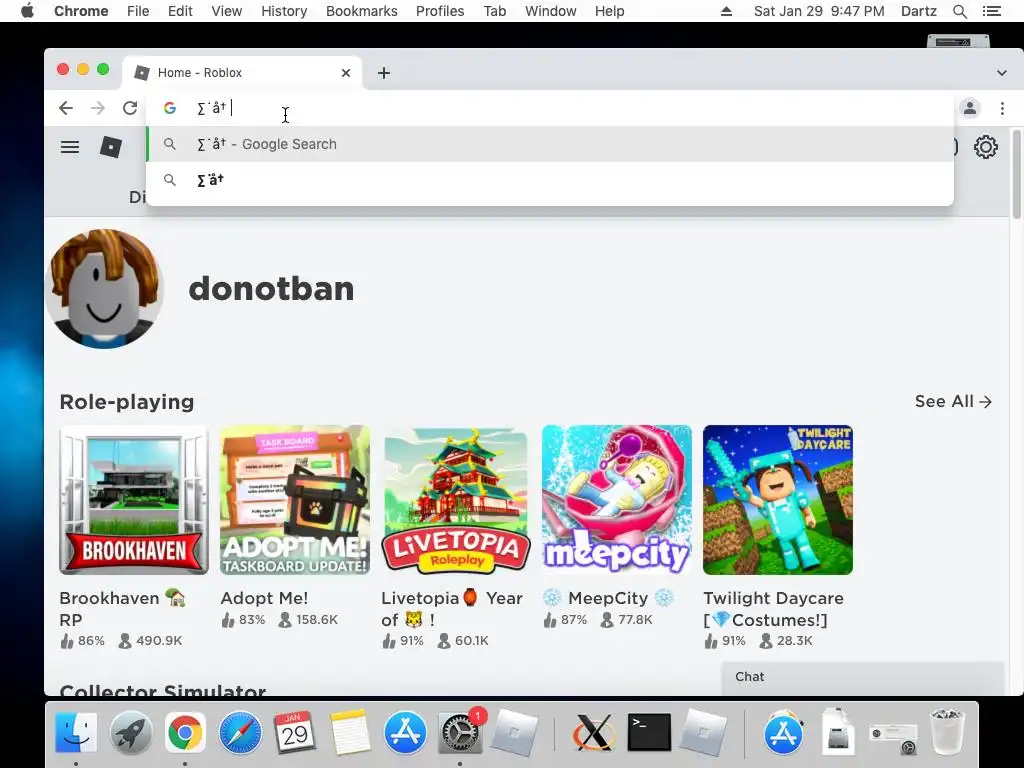Click the forward navigation arrow
The height and width of the screenshot is (768, 1024).
(x=98, y=108)
